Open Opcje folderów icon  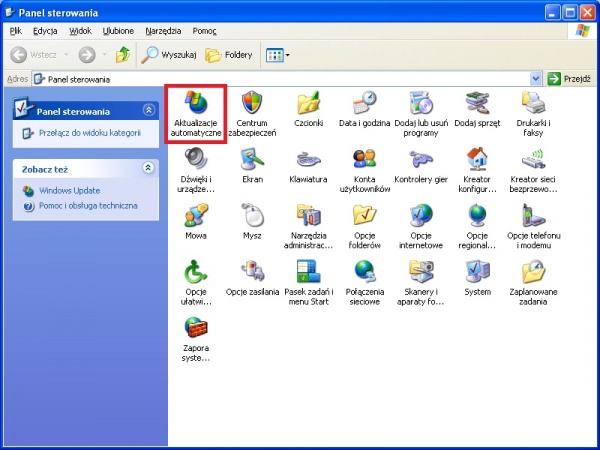pos(364,226)
